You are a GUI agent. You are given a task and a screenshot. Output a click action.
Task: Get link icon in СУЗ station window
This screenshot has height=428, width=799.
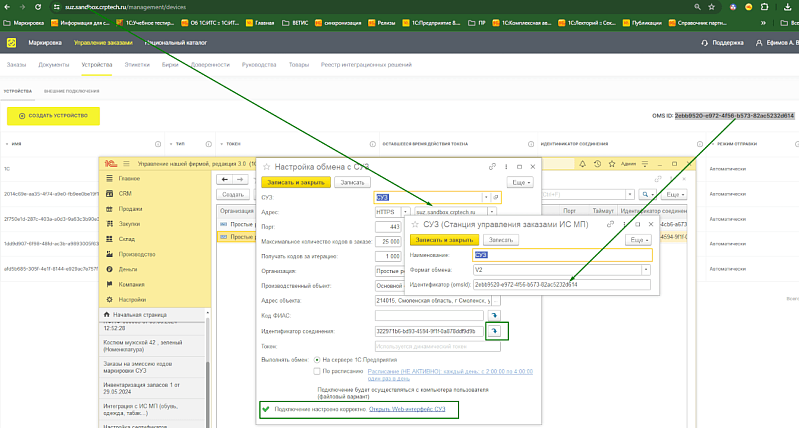pos(610,224)
